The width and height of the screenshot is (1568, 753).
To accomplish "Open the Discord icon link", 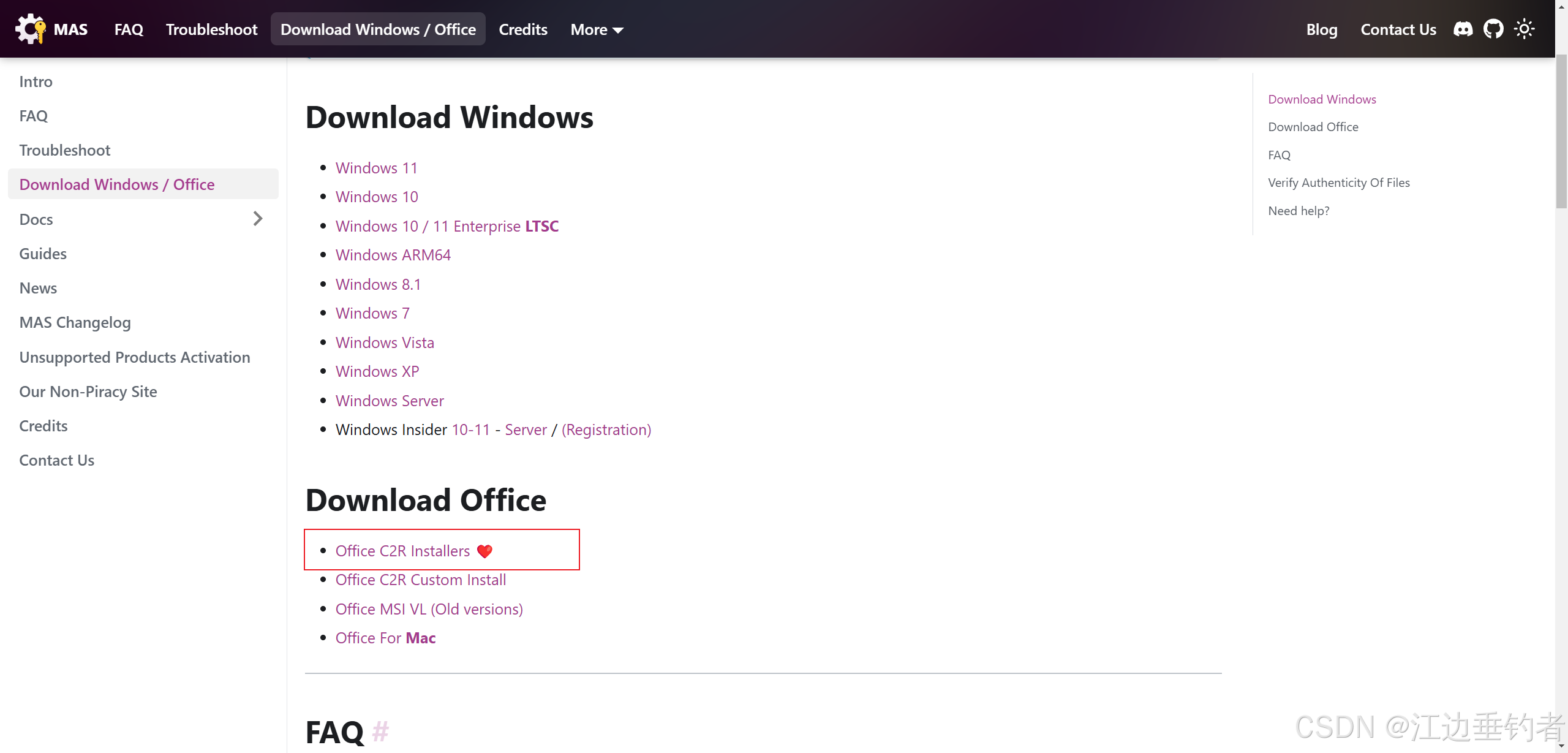I will (1463, 29).
